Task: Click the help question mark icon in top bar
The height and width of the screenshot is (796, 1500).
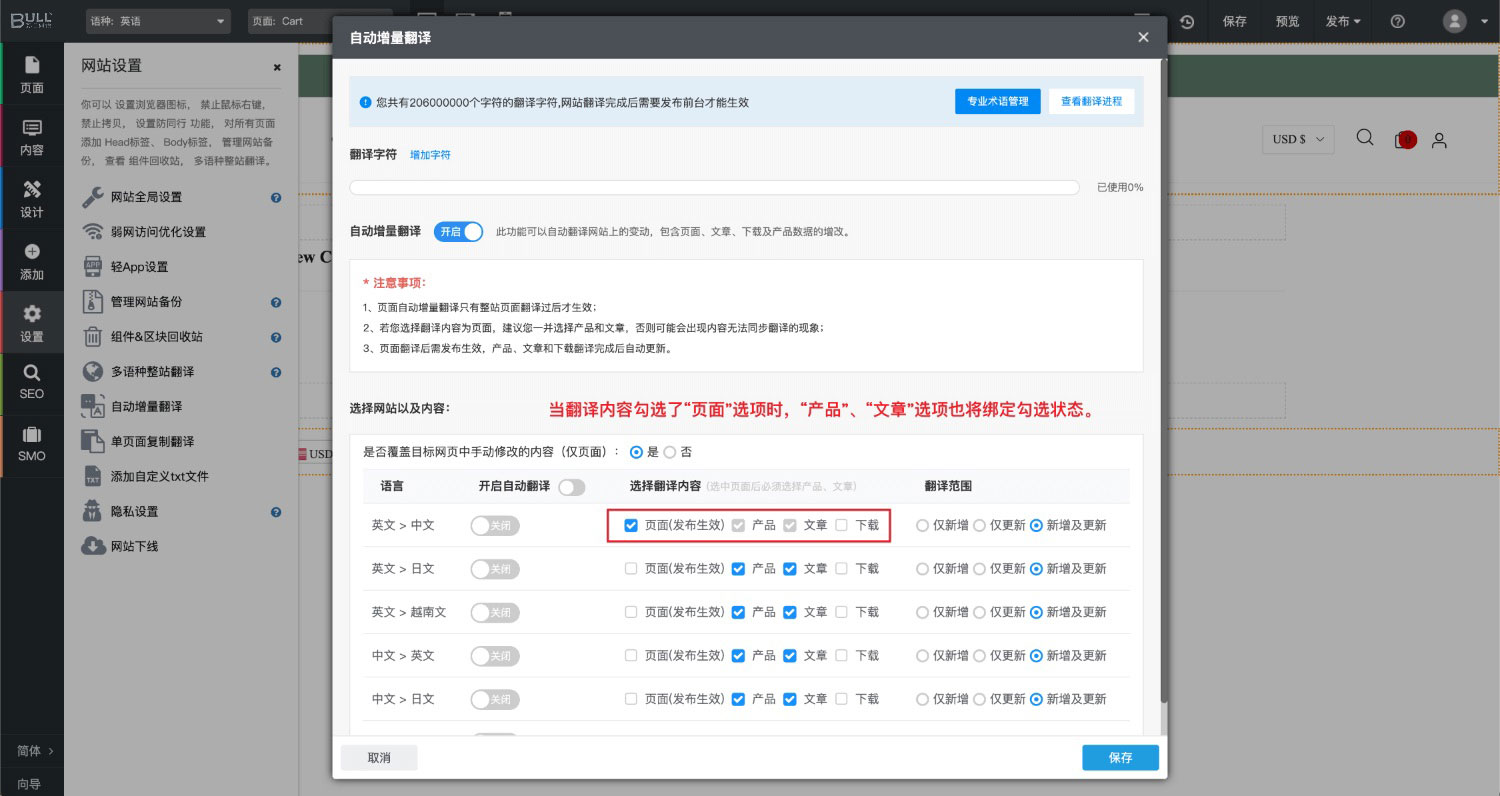Action: 1398,21
